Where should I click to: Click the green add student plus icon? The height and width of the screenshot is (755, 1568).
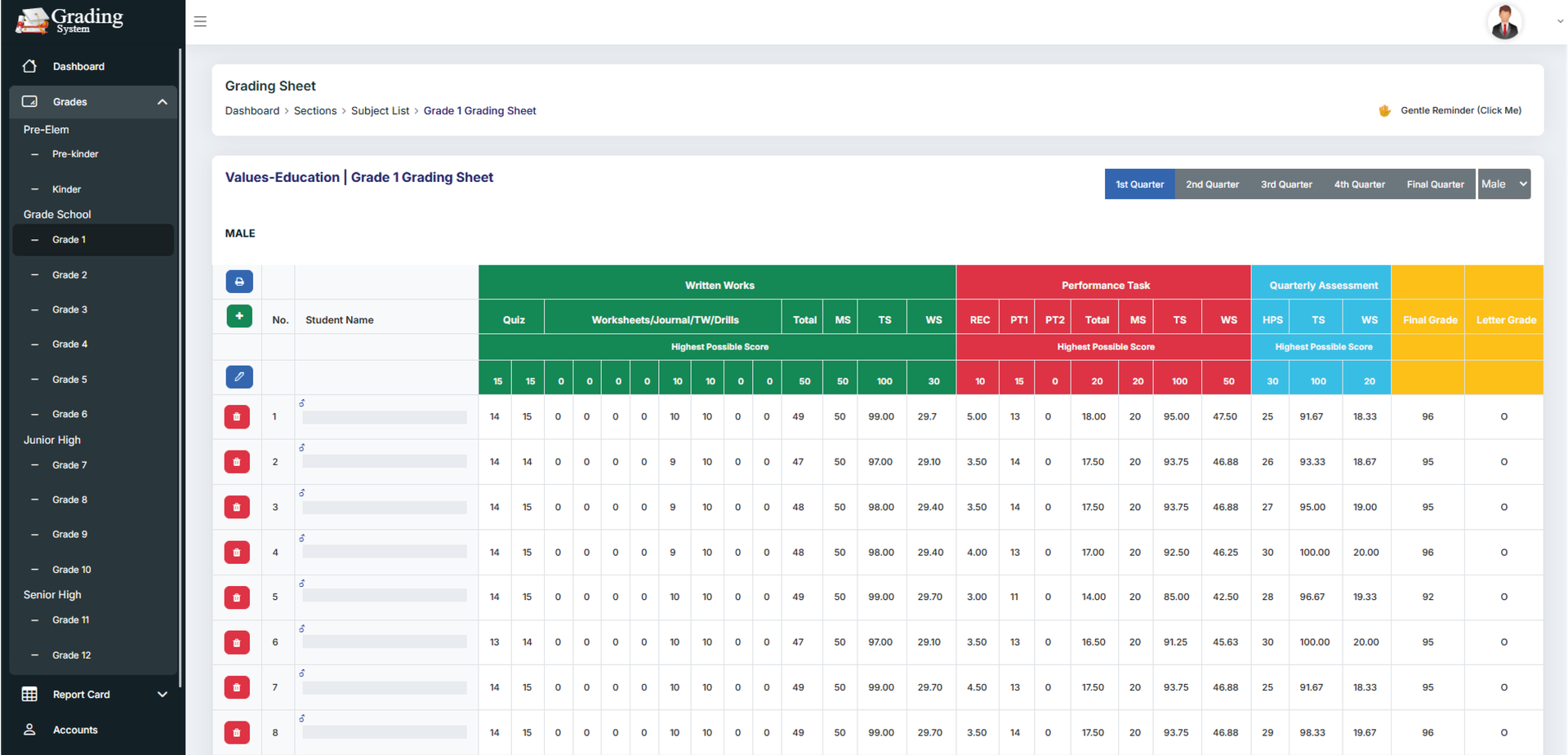tap(239, 316)
